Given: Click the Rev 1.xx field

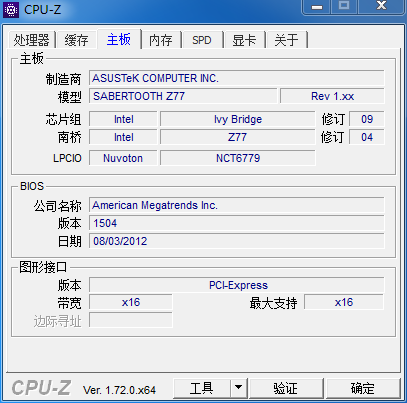Looking at the screenshot, I should (332, 96).
